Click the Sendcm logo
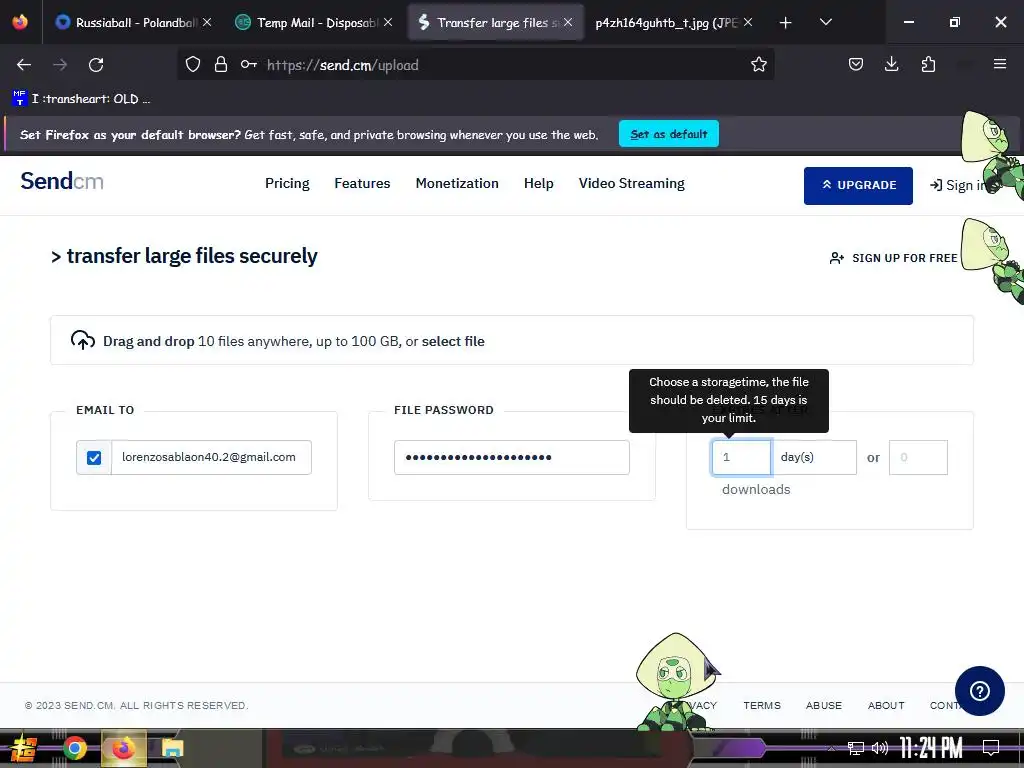The width and height of the screenshot is (1024, 768). tap(62, 181)
